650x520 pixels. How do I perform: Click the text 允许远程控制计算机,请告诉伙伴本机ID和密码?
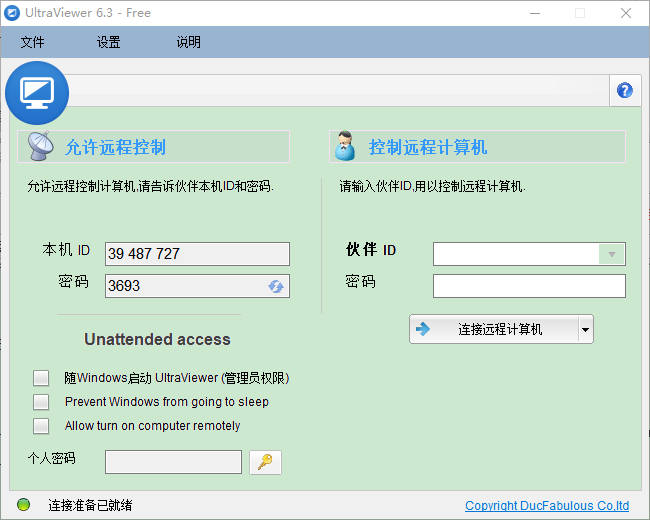click(x=150, y=186)
